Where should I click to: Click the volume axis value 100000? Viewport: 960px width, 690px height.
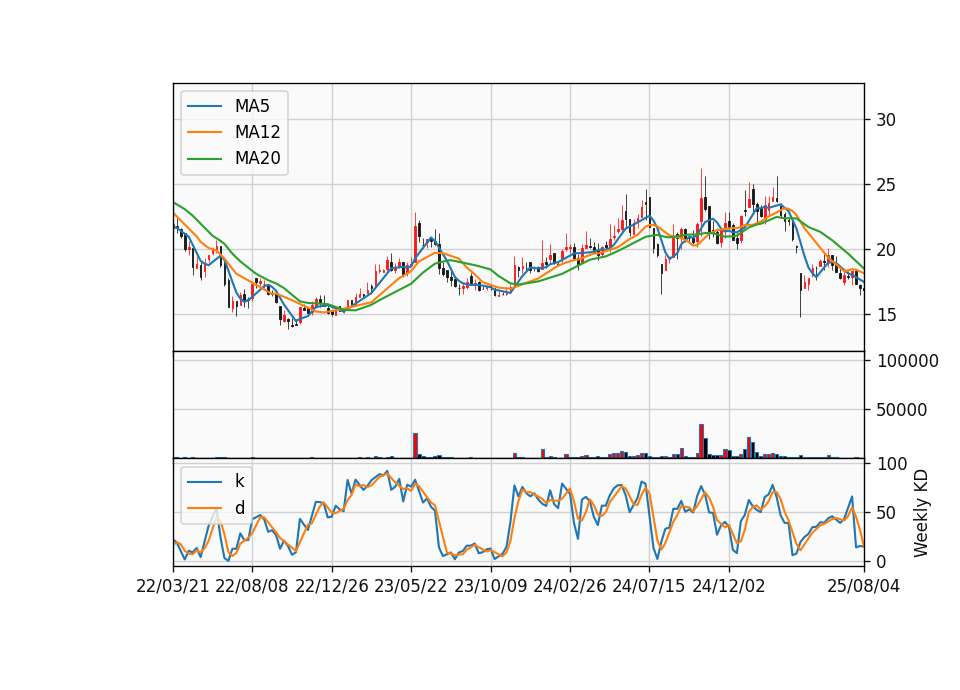pyautogui.click(x=907, y=361)
